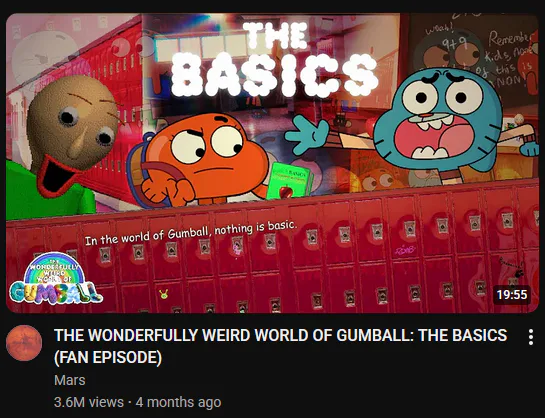
Task: Click the 19:55 duration badge
Action: (x=512, y=295)
